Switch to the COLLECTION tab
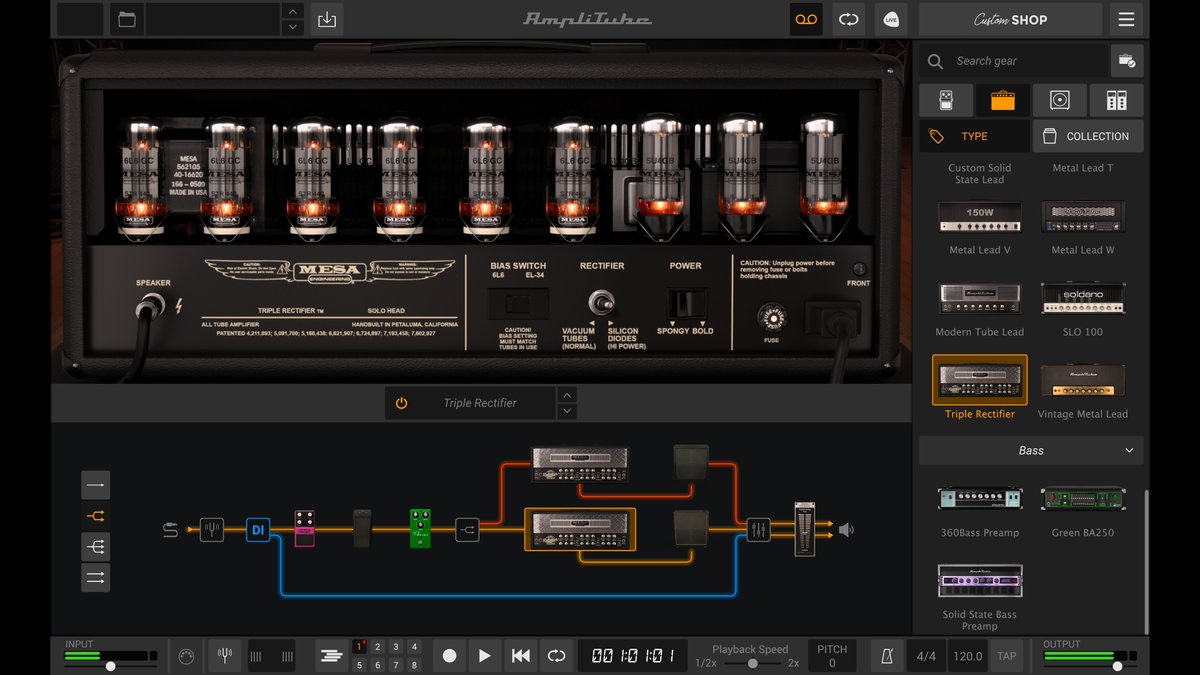The image size is (1200, 675). point(1088,136)
